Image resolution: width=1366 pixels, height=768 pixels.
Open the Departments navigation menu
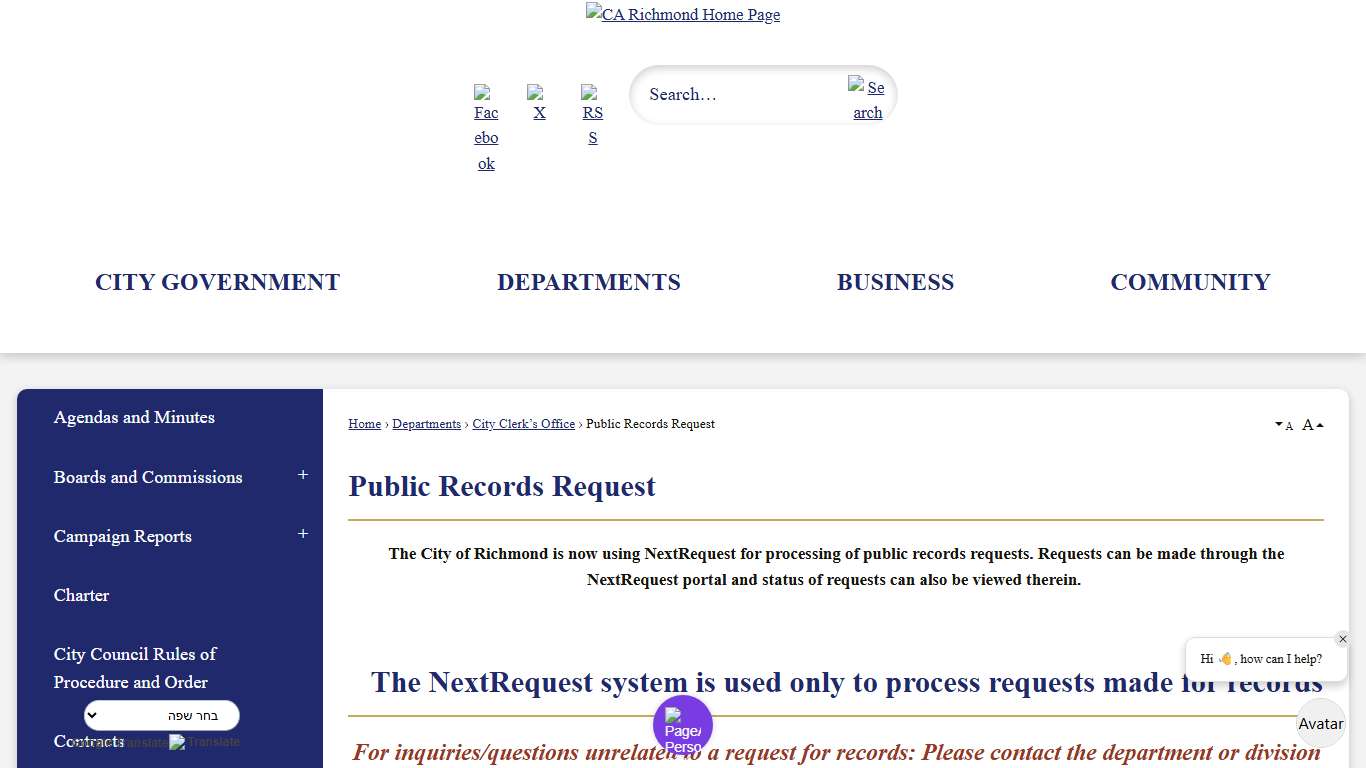coord(589,282)
